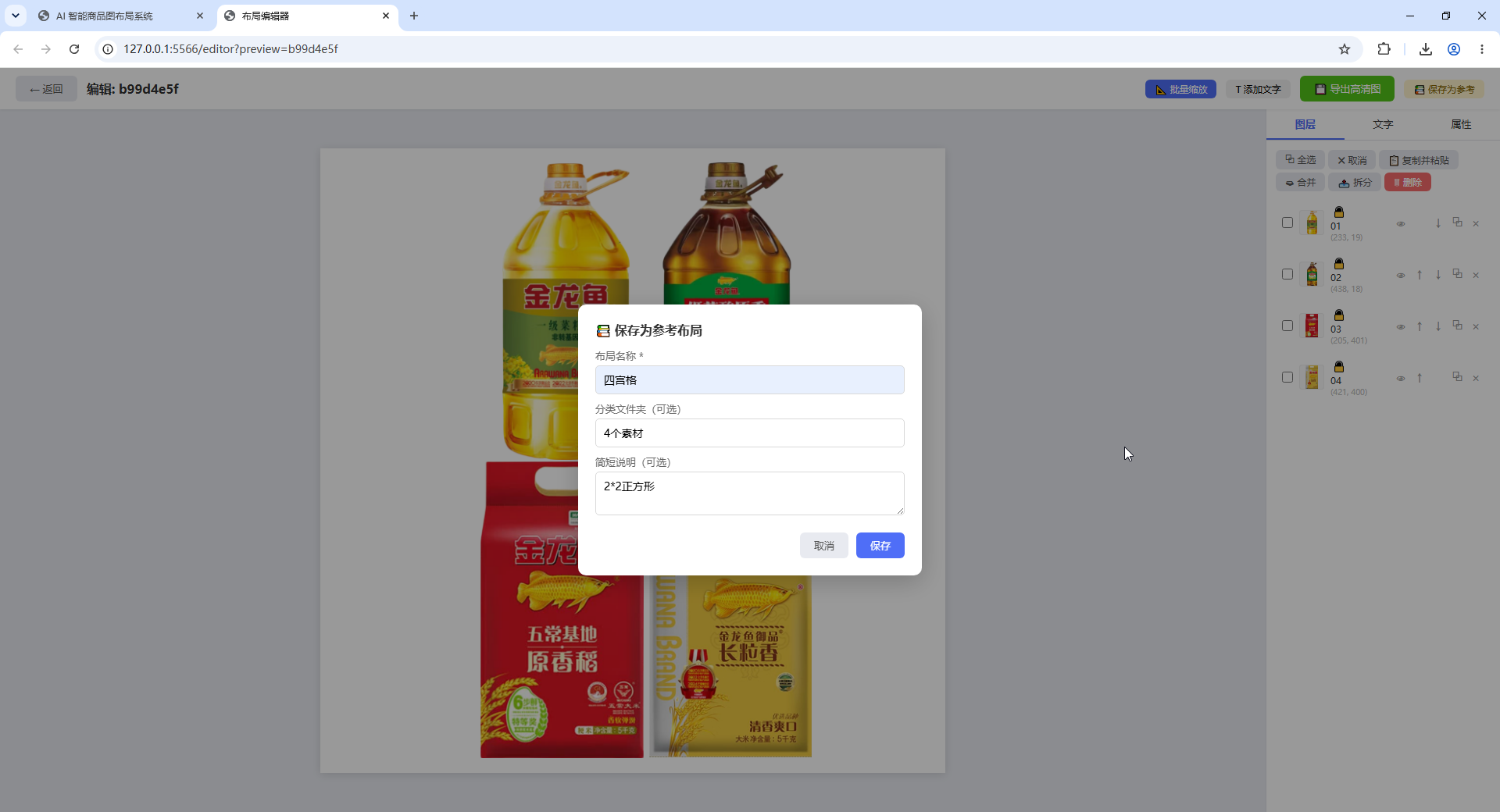The width and height of the screenshot is (1500, 812).
Task: Move layer 02 down with the arrow
Action: (1438, 275)
